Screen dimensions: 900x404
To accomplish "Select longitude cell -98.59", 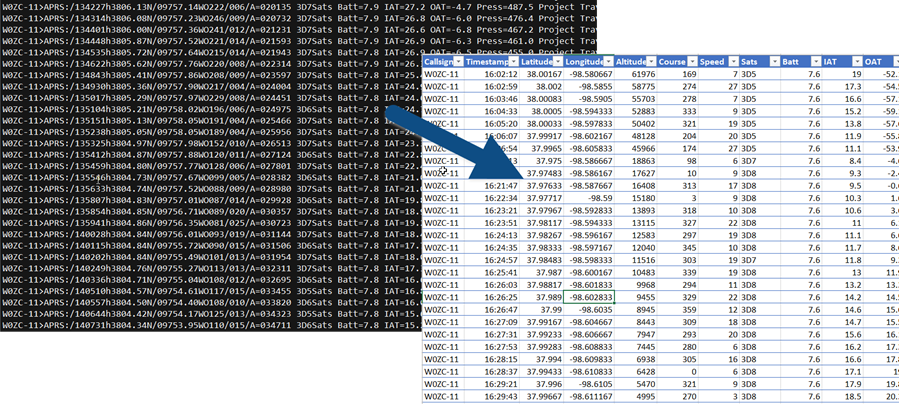I will 588,197.
